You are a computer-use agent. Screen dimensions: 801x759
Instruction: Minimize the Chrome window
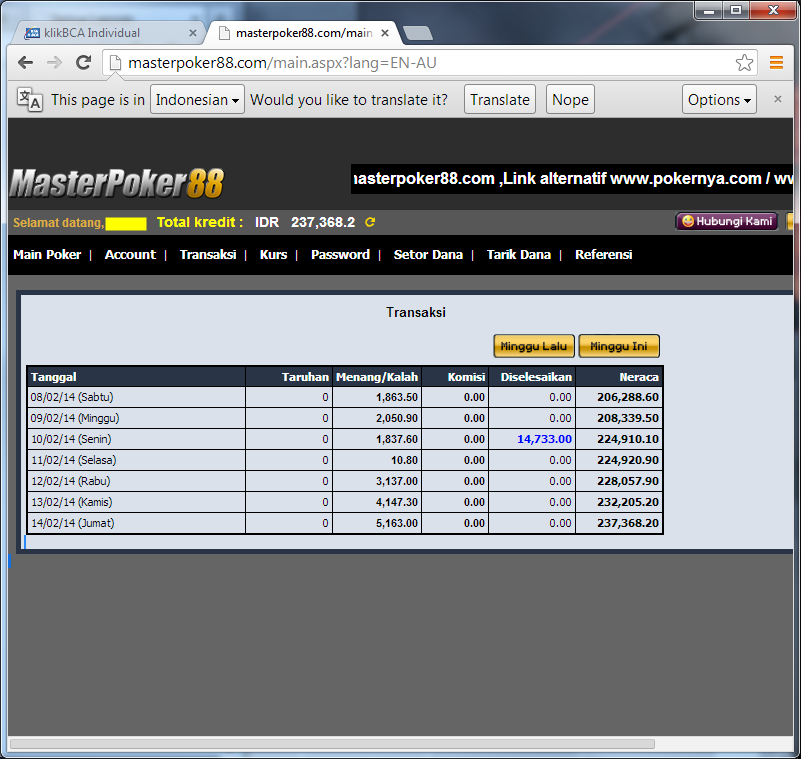click(709, 10)
